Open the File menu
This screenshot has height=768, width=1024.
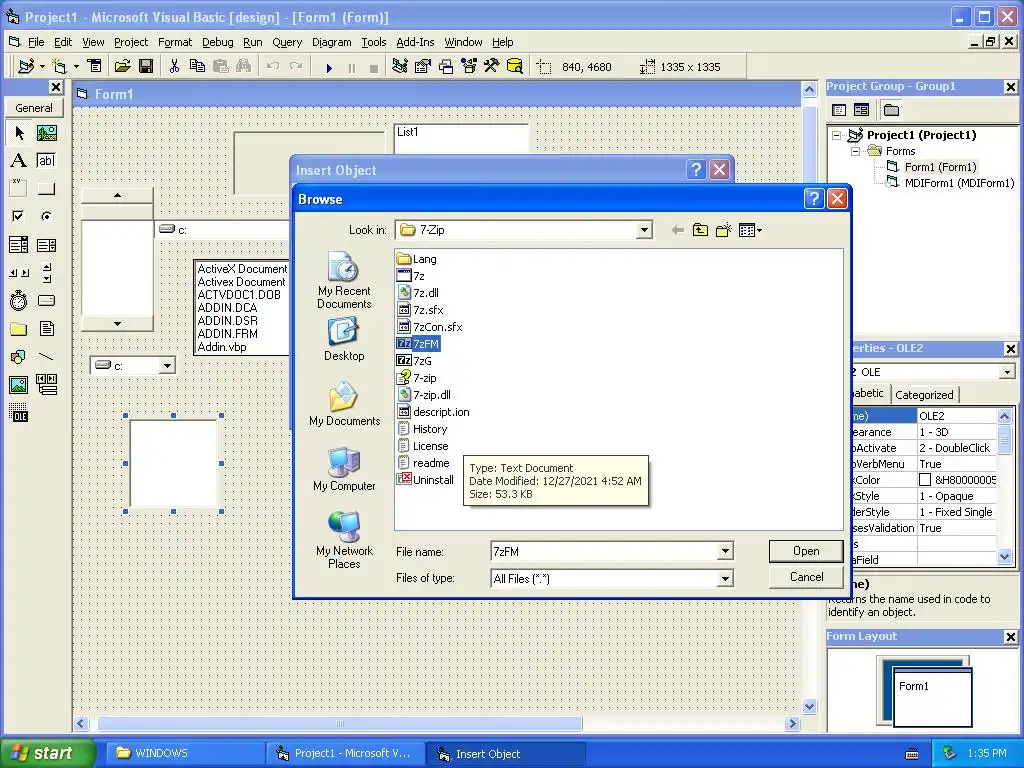click(36, 42)
